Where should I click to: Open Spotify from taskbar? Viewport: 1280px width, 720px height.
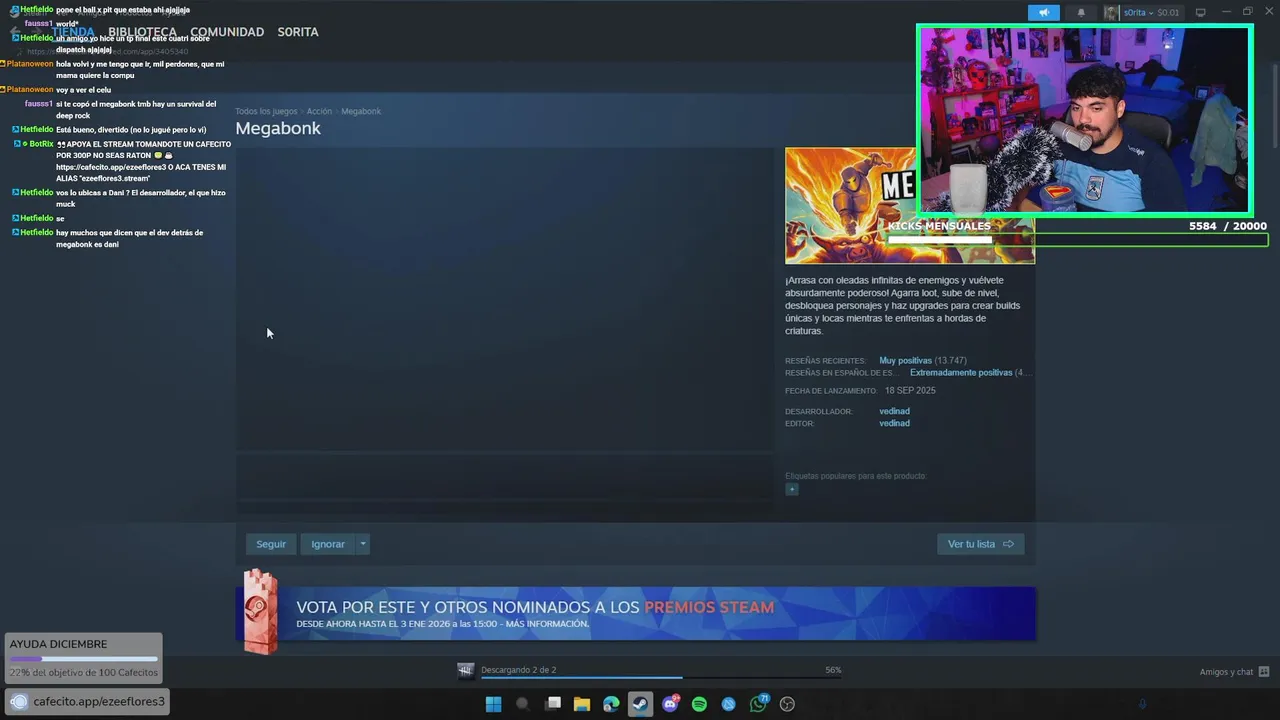[699, 704]
